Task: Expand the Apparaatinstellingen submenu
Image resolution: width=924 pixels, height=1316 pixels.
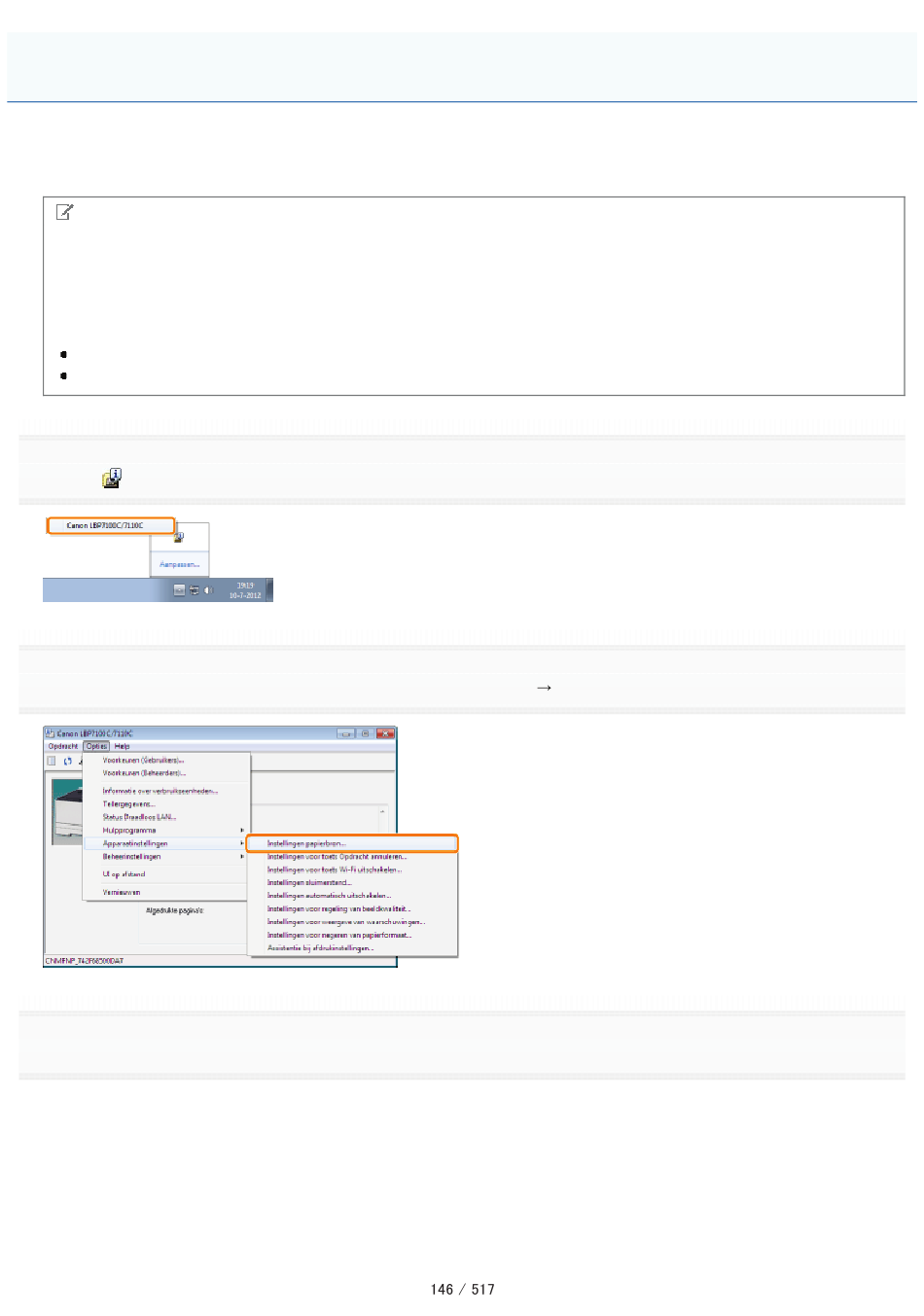Action: pyautogui.click(x=166, y=843)
